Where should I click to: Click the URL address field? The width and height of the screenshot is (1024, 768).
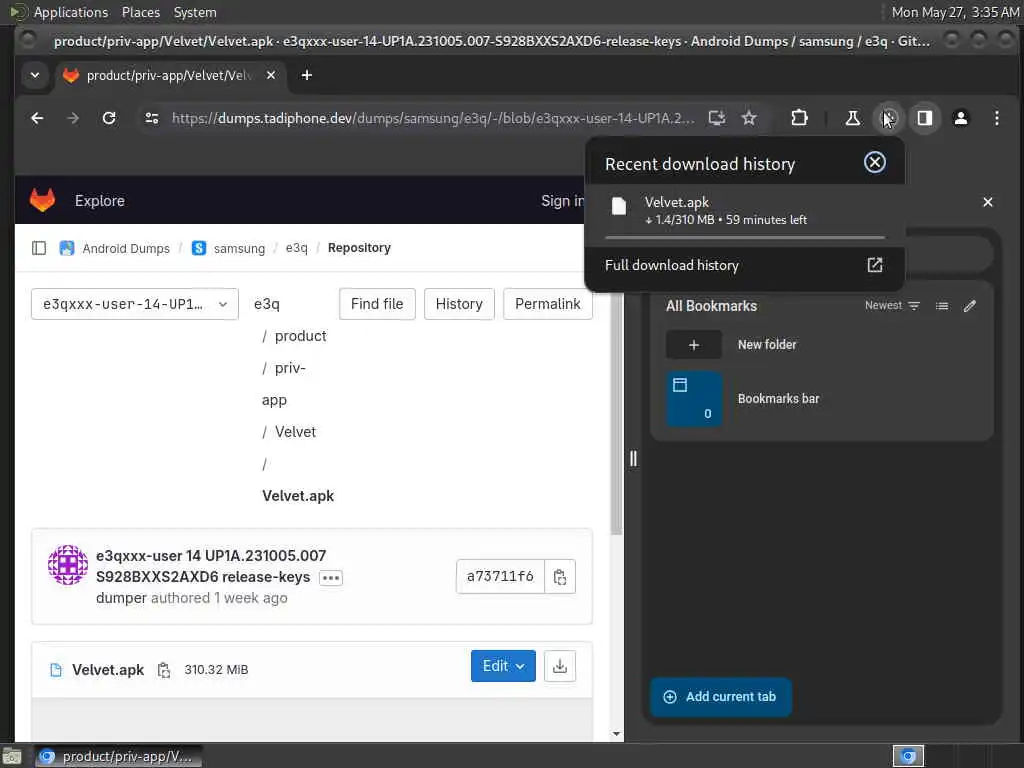point(432,118)
